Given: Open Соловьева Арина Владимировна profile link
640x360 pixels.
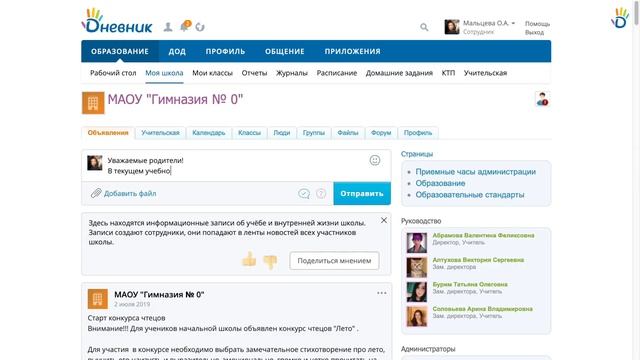Looking at the screenshot, I should tap(482, 309).
